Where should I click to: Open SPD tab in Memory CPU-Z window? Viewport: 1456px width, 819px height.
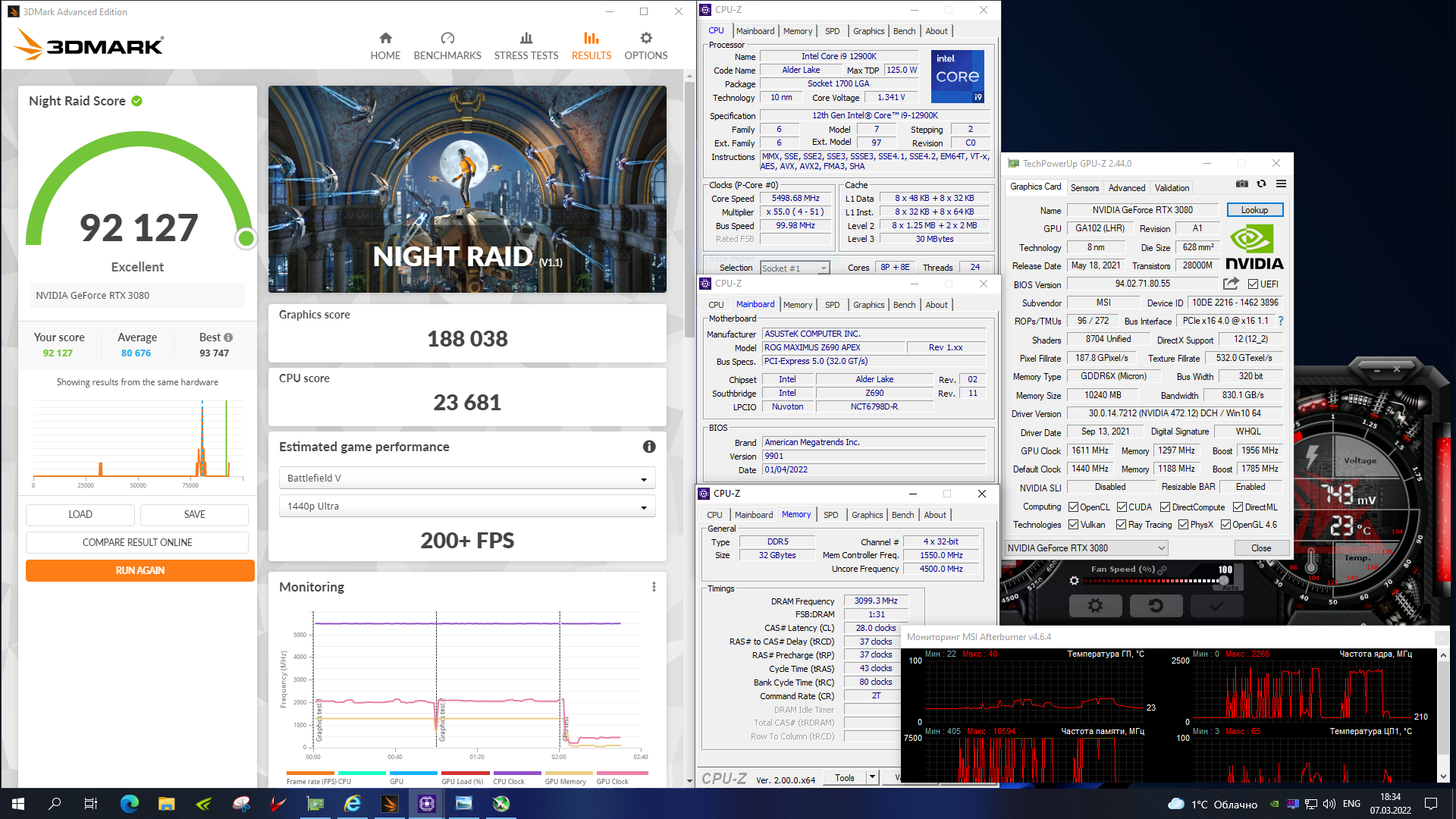point(831,515)
